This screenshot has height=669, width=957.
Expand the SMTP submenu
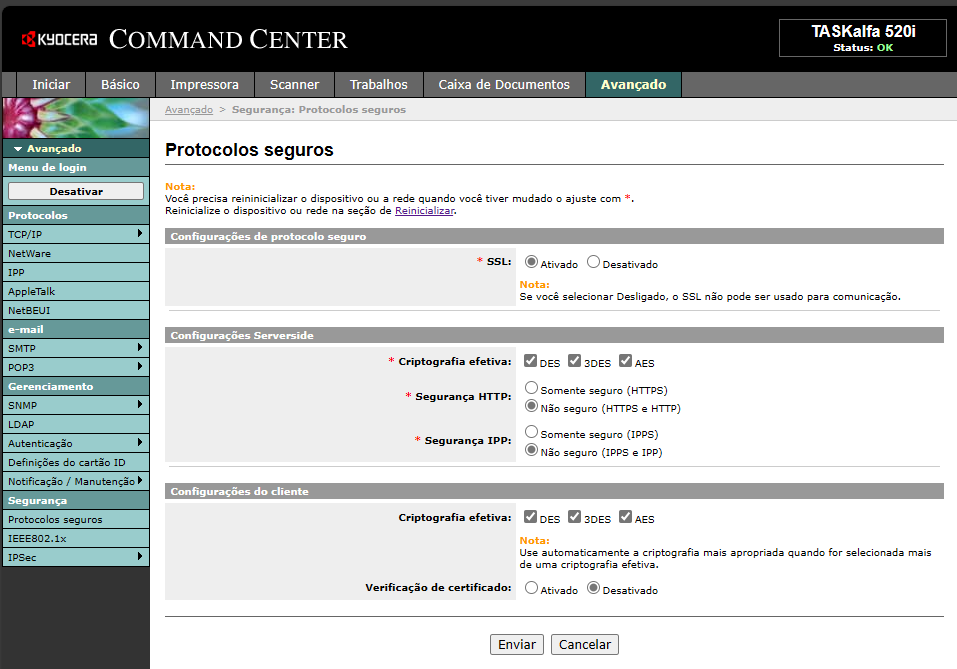click(x=140, y=348)
